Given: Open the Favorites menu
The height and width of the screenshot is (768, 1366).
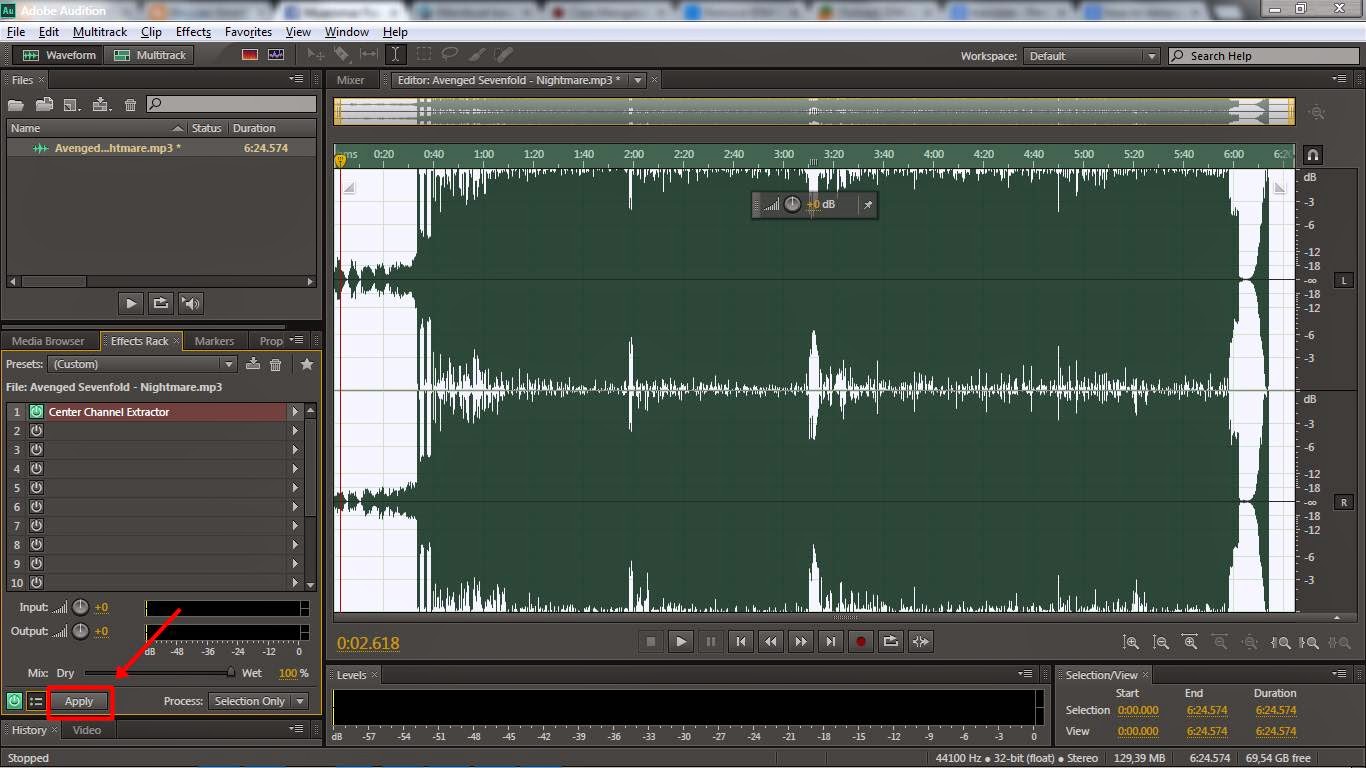Looking at the screenshot, I should click(x=248, y=32).
